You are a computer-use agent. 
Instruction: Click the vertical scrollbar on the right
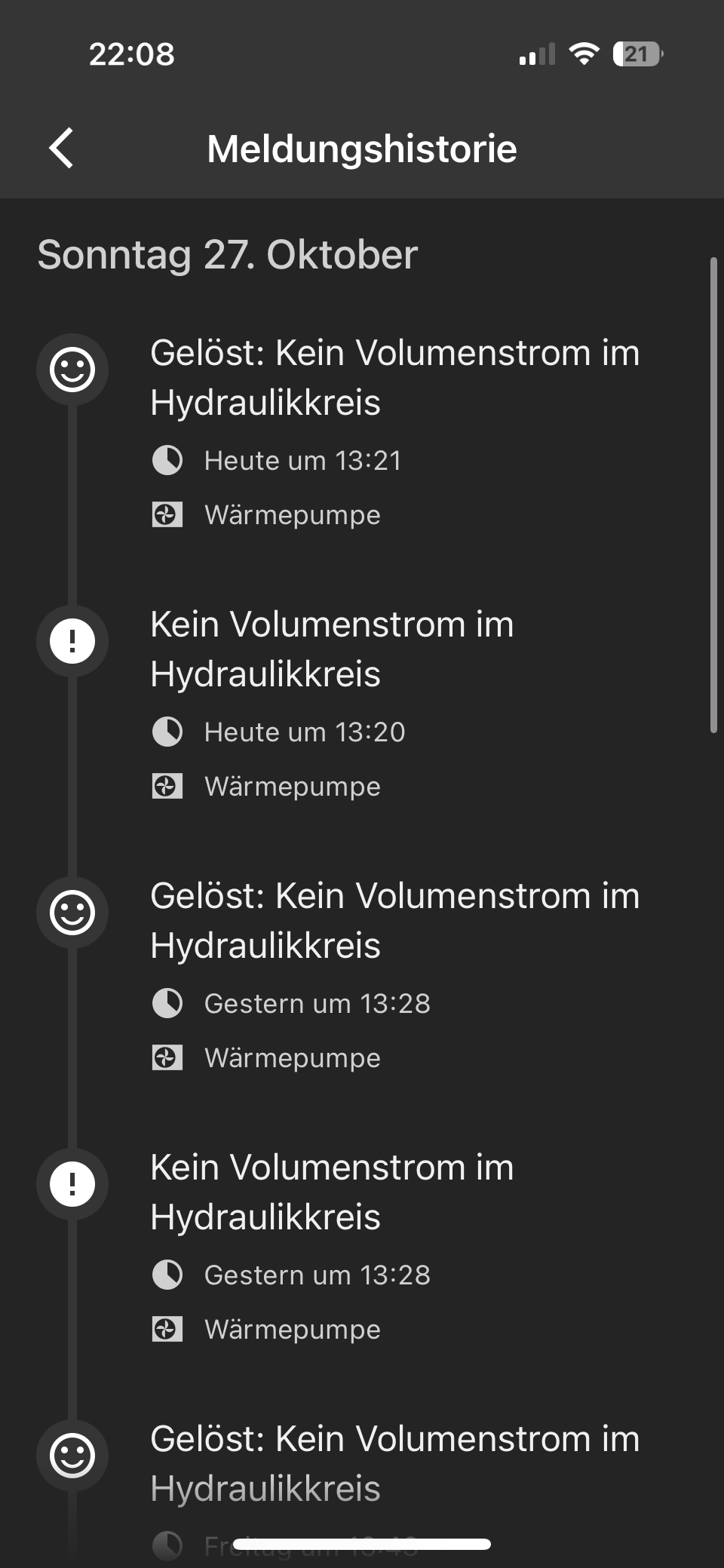713,495
